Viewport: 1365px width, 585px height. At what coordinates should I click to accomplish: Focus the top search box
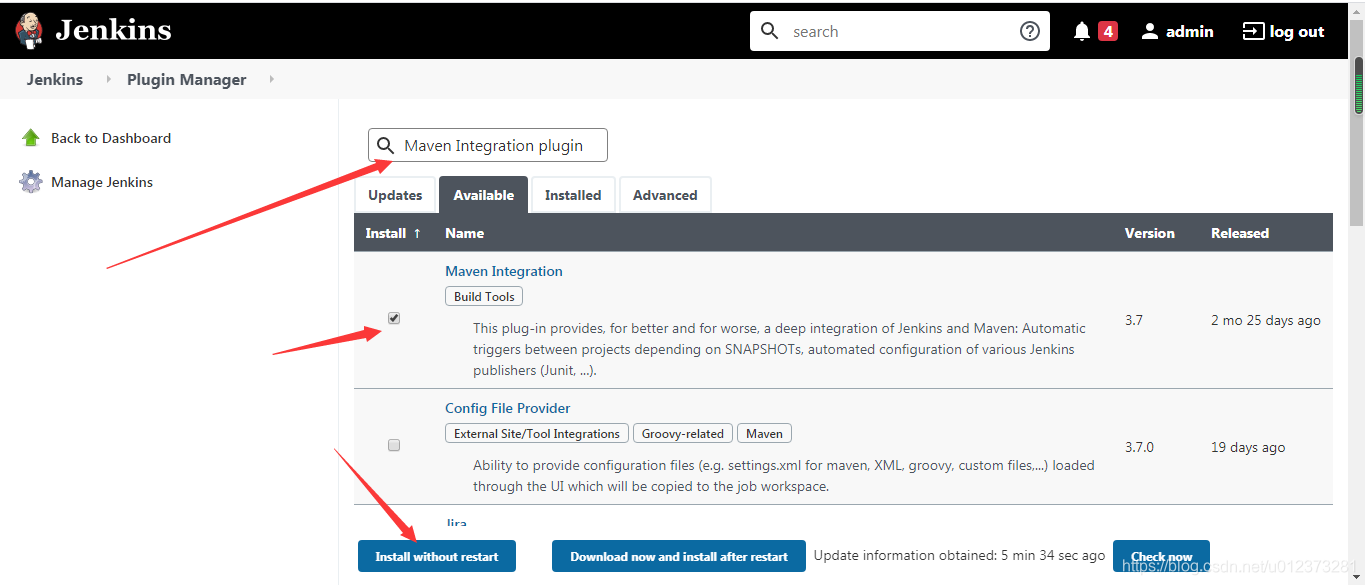900,31
